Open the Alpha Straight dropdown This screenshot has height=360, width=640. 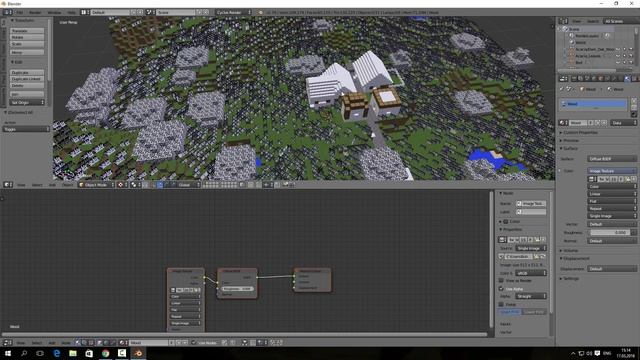pyautogui.click(x=531, y=296)
